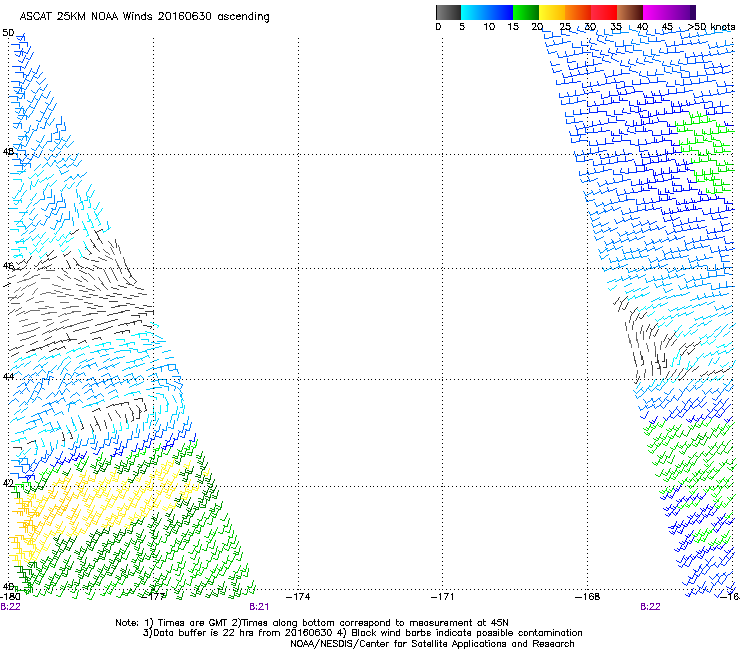Image resolution: width=740 pixels, height=650 pixels.
Task: Click the longitude label '-174'
Action: pyautogui.click(x=298, y=597)
